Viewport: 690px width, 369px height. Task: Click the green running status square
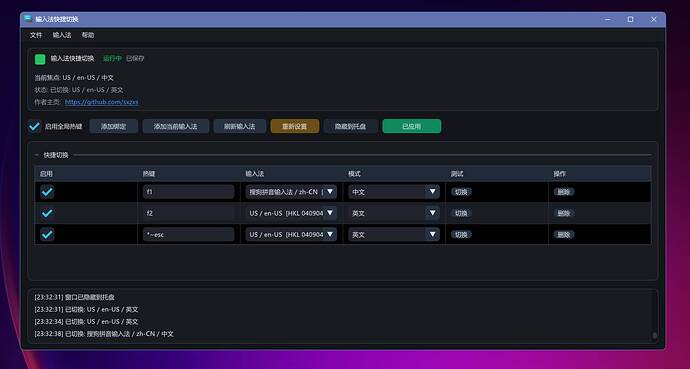(40, 59)
